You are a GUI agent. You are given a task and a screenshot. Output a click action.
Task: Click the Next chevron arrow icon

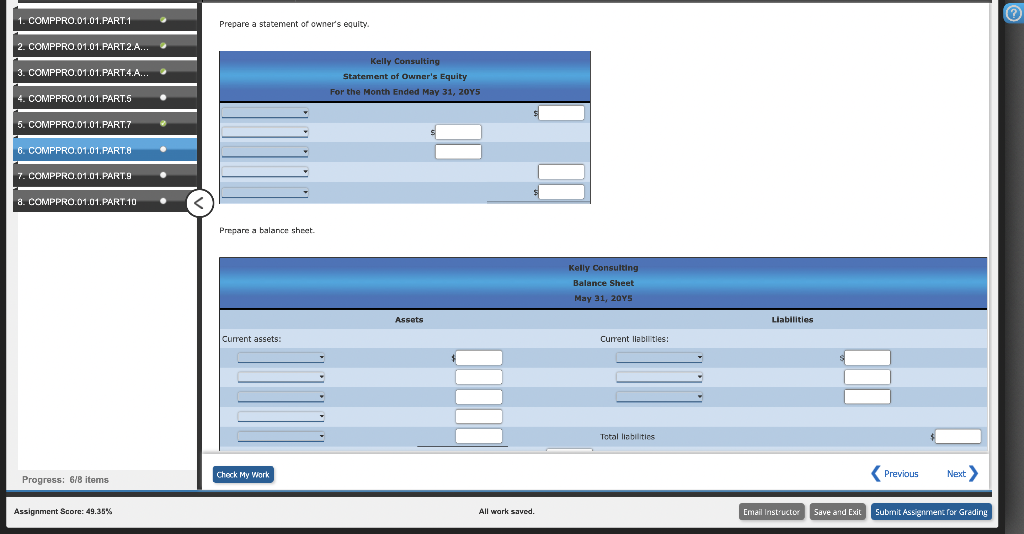point(973,474)
